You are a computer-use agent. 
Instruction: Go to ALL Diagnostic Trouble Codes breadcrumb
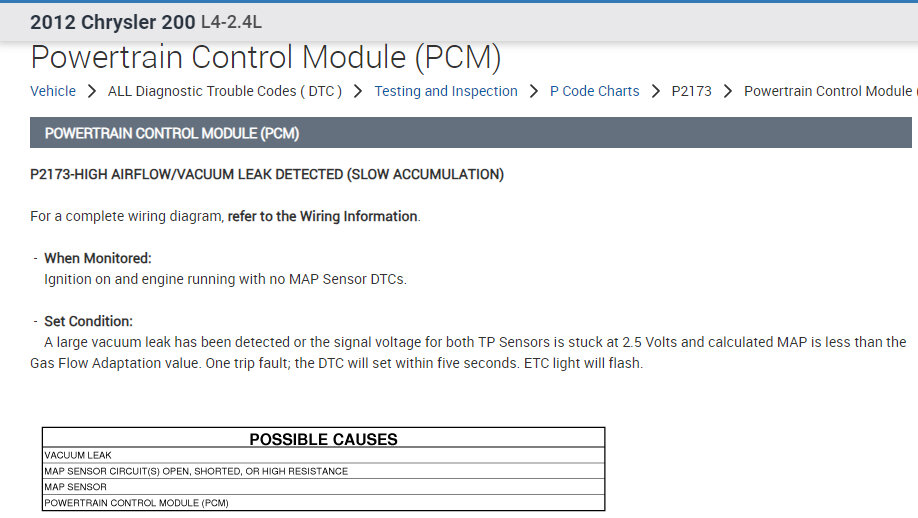click(225, 91)
